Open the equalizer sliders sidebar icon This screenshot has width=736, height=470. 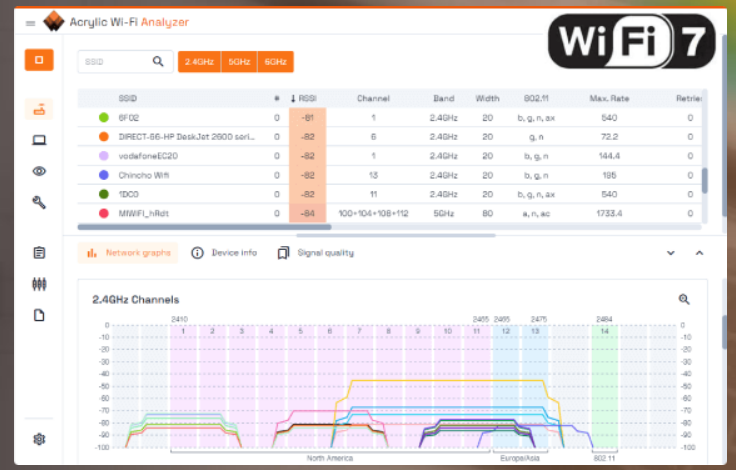coord(39,284)
